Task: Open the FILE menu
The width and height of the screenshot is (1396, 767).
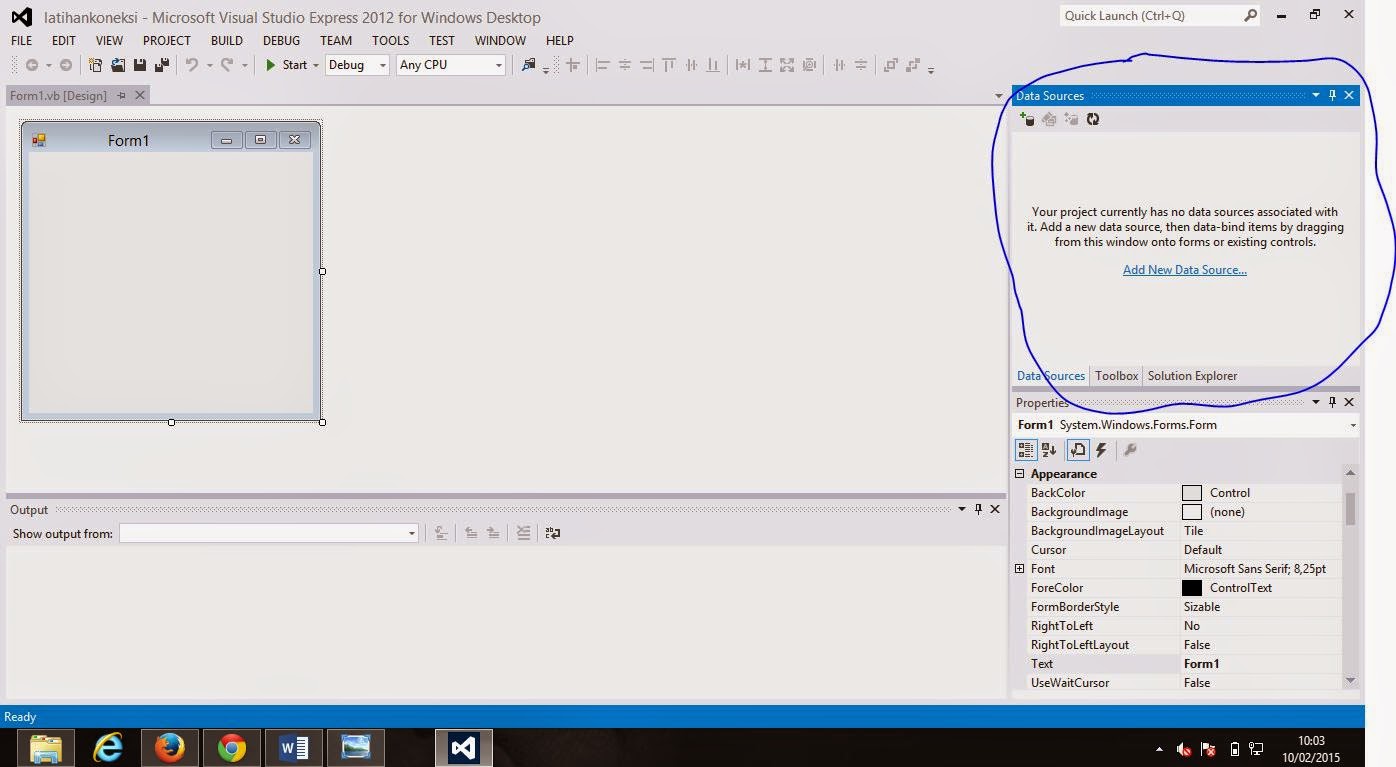Action: (x=22, y=41)
